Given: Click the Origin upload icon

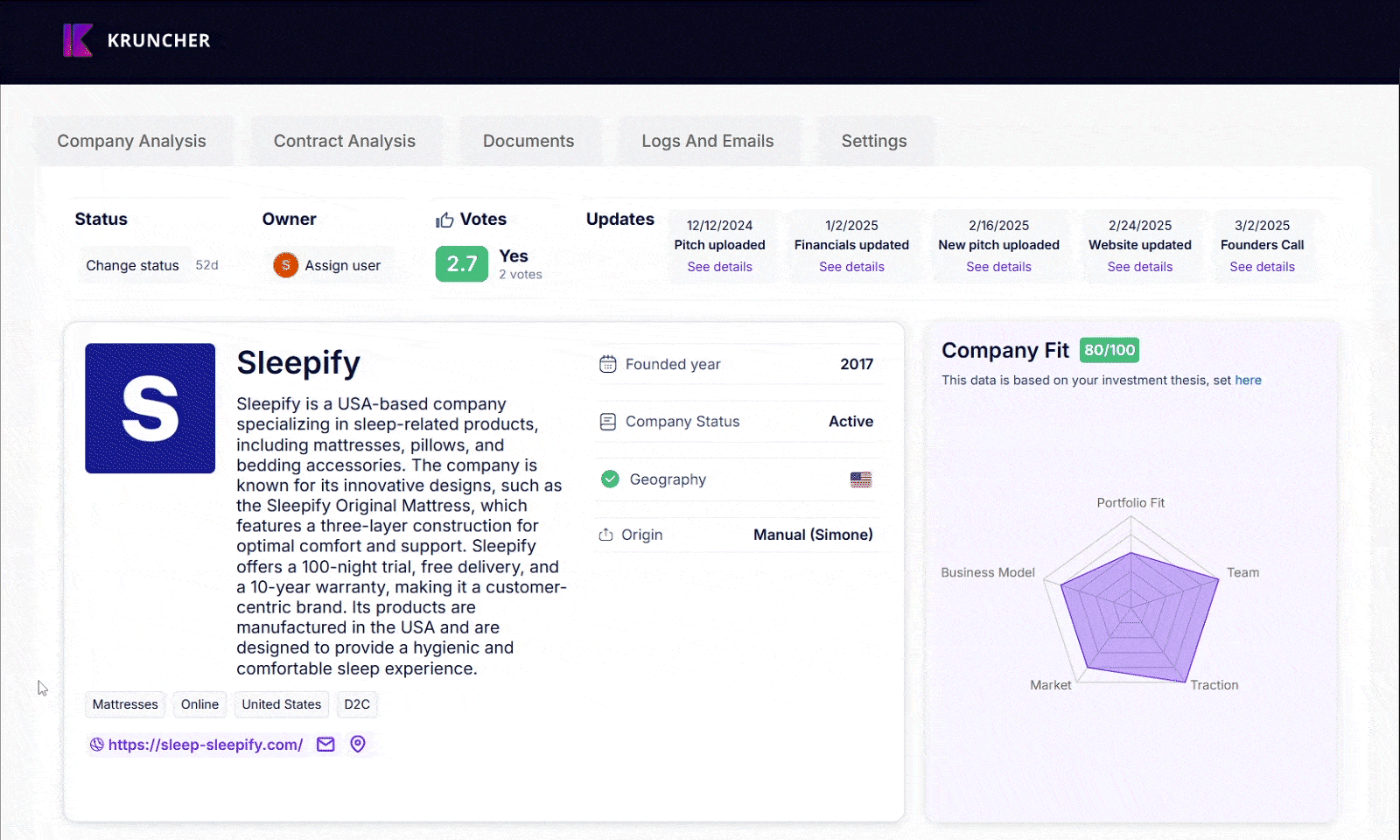Looking at the screenshot, I should point(605,535).
